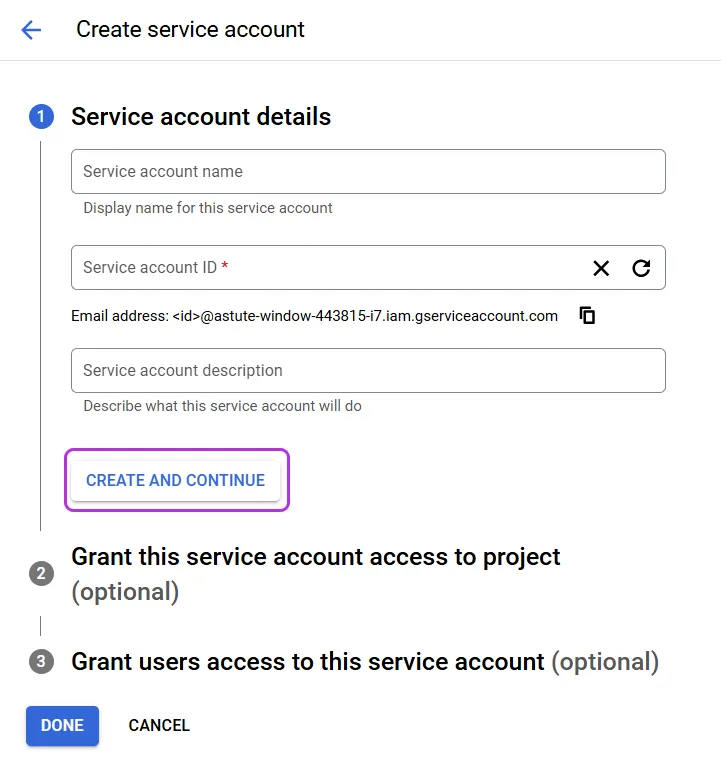
Task: Cancel the service account creation
Action: (x=159, y=726)
